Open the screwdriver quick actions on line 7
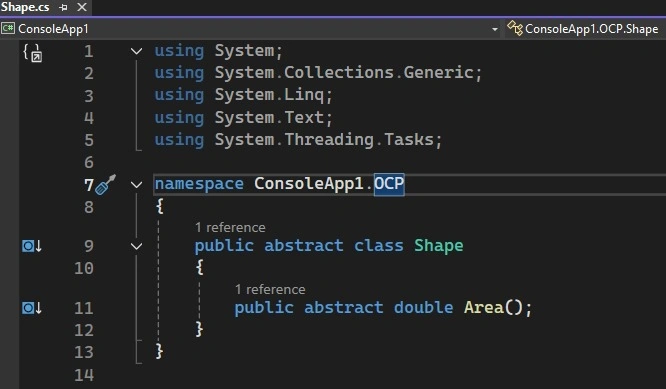This screenshot has height=389, width=666. 105,184
